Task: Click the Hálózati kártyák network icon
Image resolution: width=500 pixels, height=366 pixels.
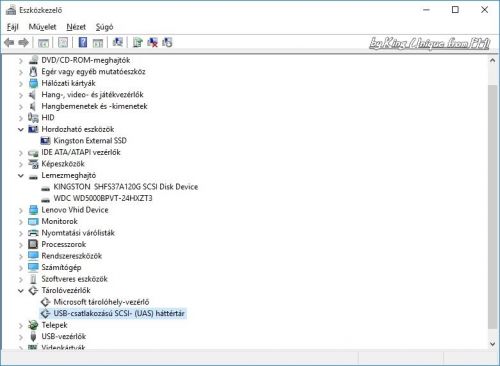Action: point(33,83)
